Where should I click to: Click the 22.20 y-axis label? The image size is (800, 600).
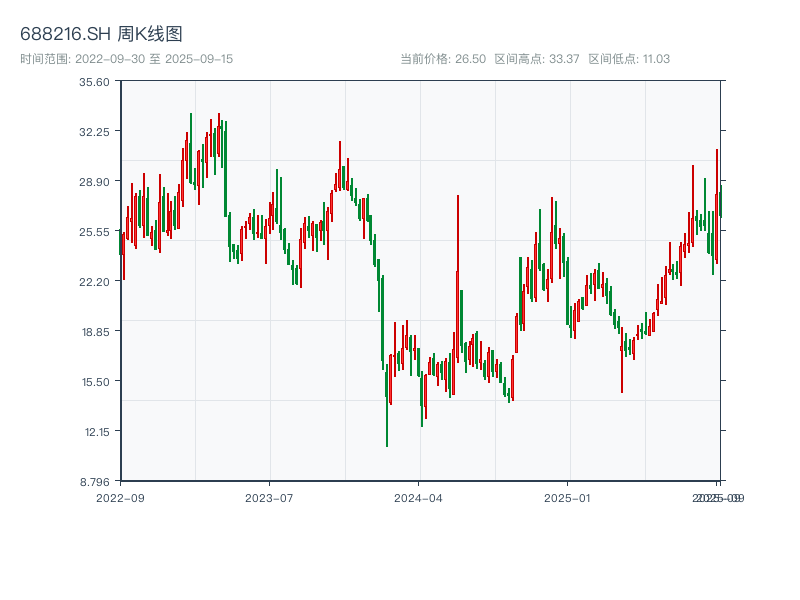[94, 282]
